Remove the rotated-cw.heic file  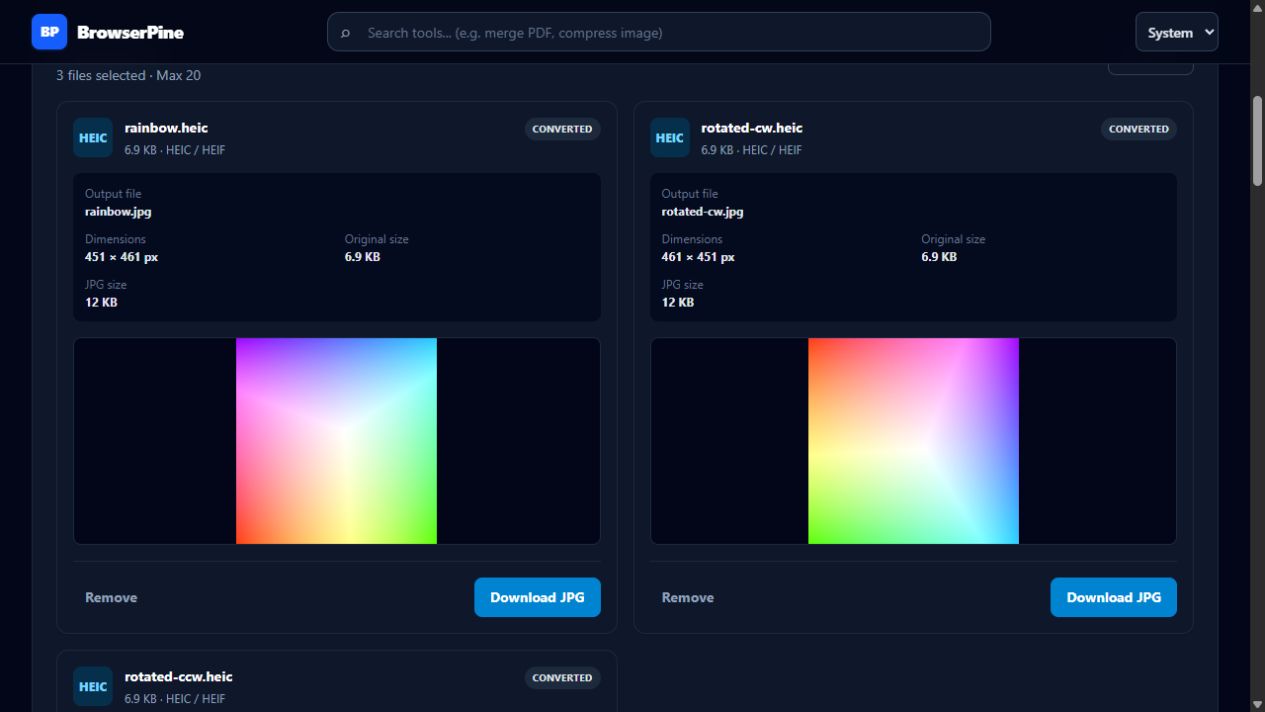[x=688, y=597]
